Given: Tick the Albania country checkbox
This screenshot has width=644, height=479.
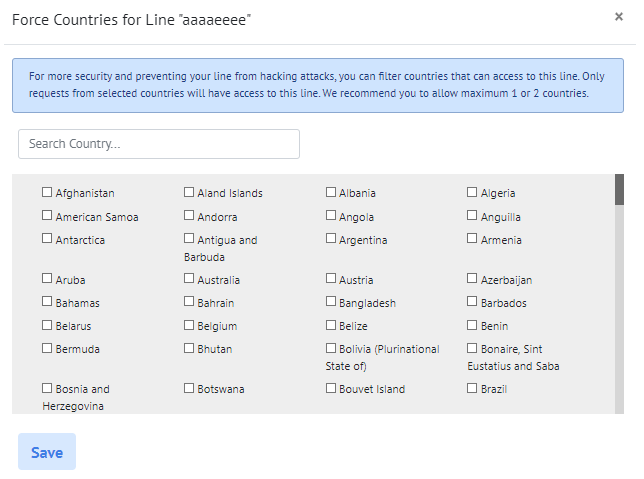Looking at the screenshot, I should (331, 192).
